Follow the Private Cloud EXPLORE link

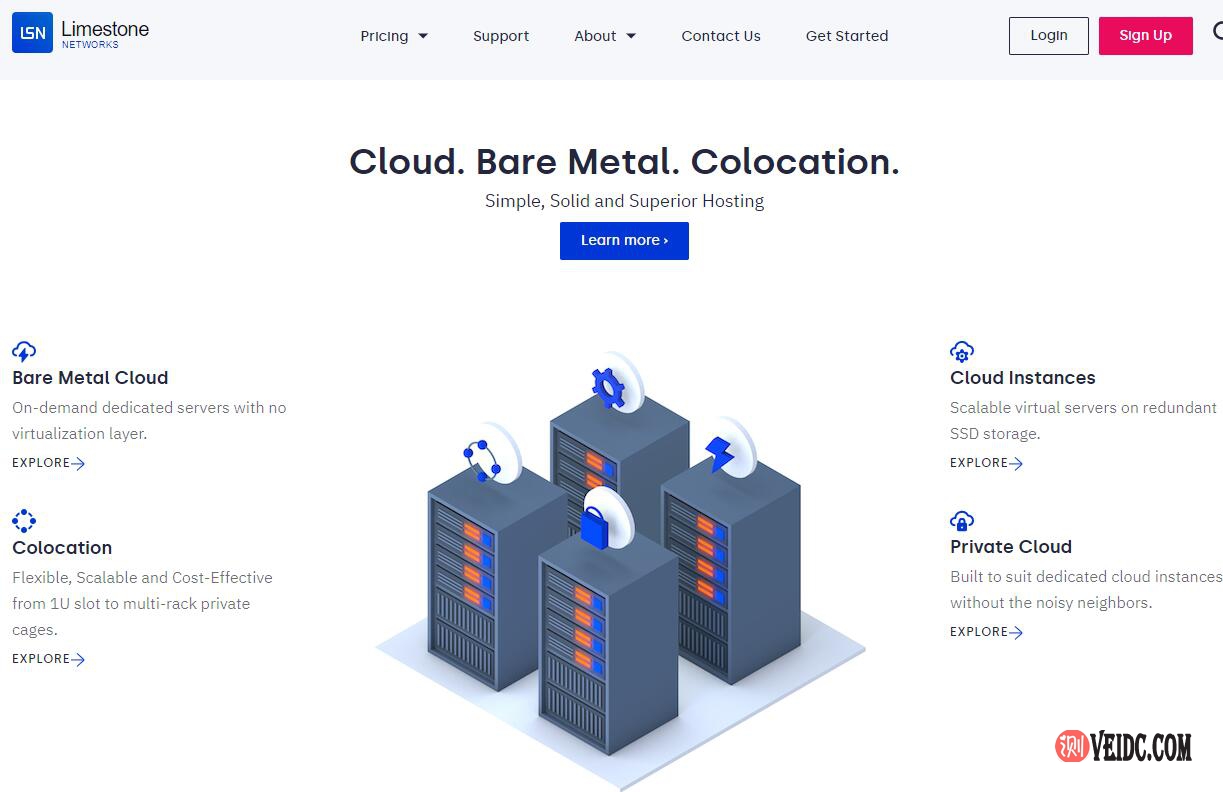(x=987, y=632)
